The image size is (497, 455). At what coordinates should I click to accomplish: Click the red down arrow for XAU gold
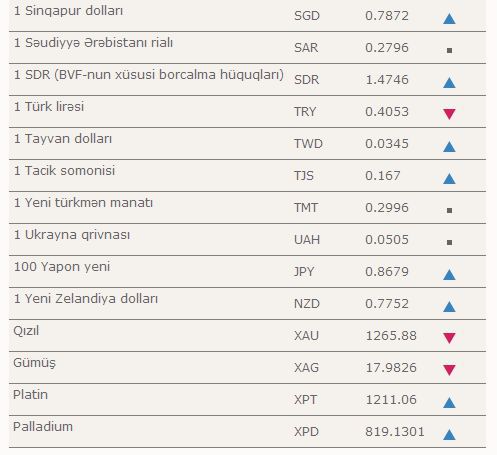[x=449, y=338]
